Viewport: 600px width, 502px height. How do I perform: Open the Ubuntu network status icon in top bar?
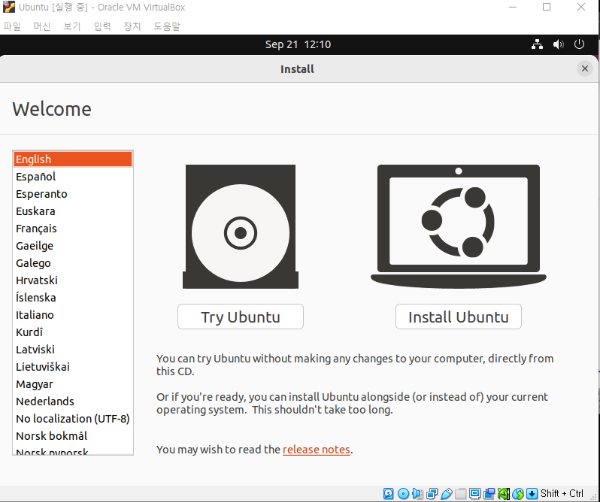click(537, 44)
